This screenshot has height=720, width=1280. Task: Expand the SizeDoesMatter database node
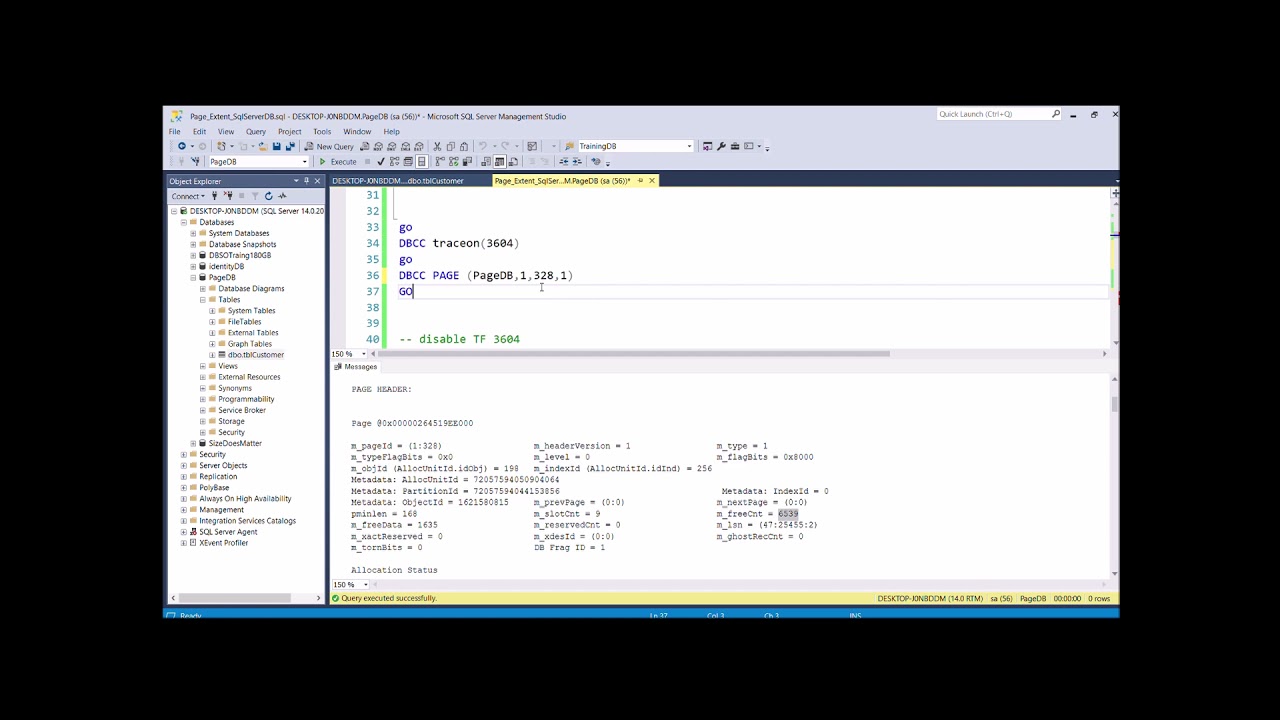click(x=193, y=443)
